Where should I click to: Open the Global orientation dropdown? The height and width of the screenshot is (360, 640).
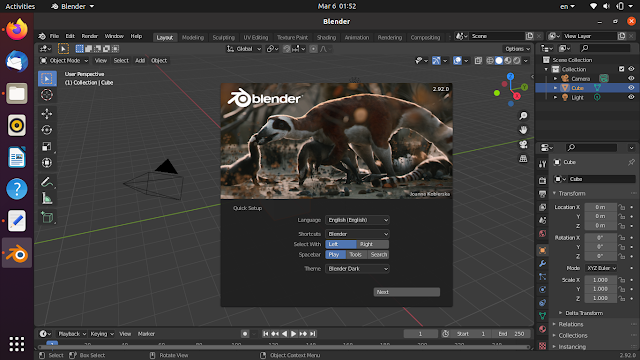click(x=244, y=49)
